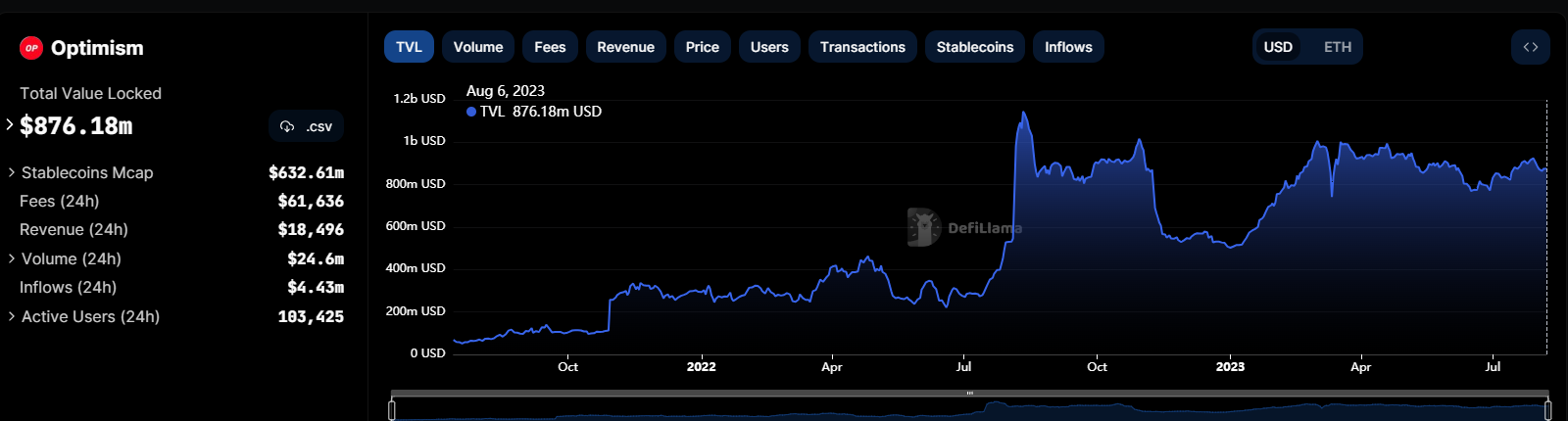Expand the Total Value Locked breakdown chevron
The width and height of the screenshot is (1568, 421).
[10, 124]
